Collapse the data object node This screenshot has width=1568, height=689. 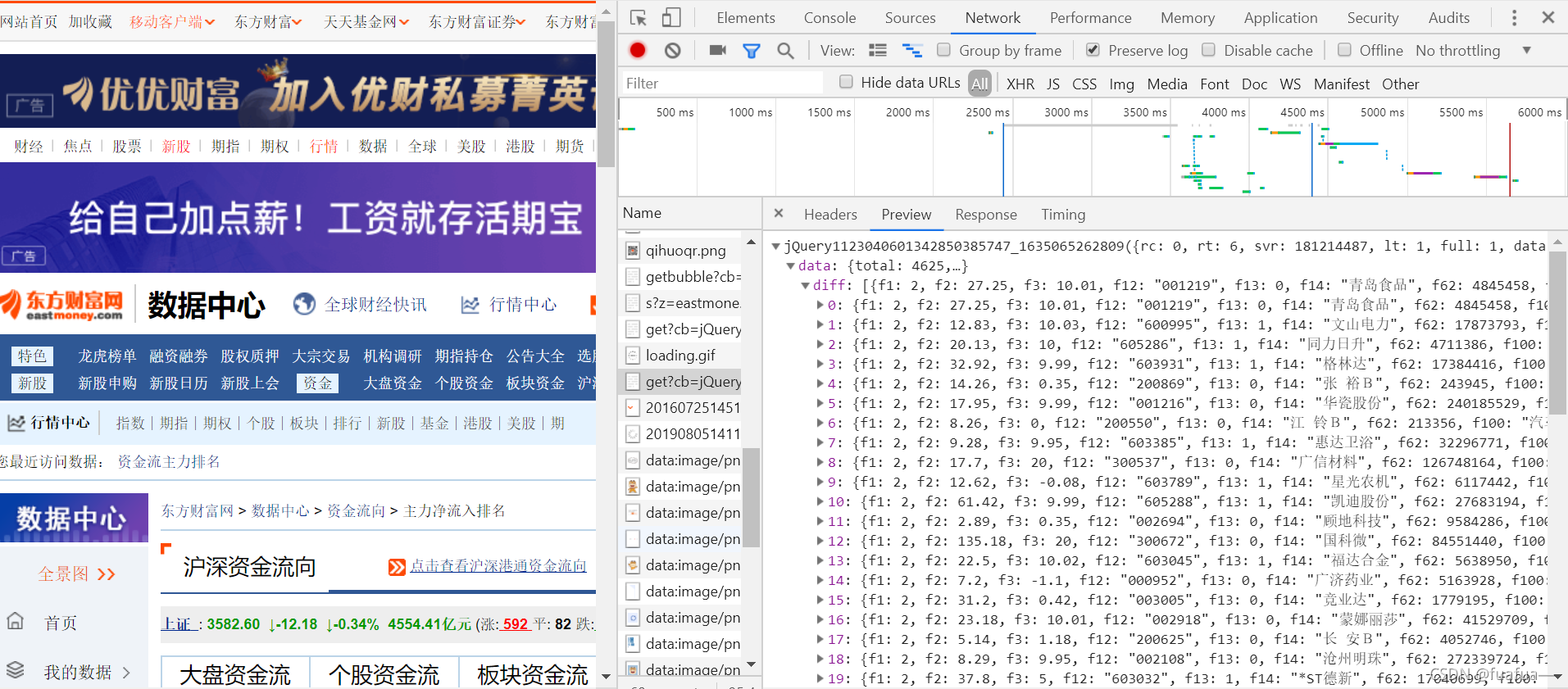790,265
